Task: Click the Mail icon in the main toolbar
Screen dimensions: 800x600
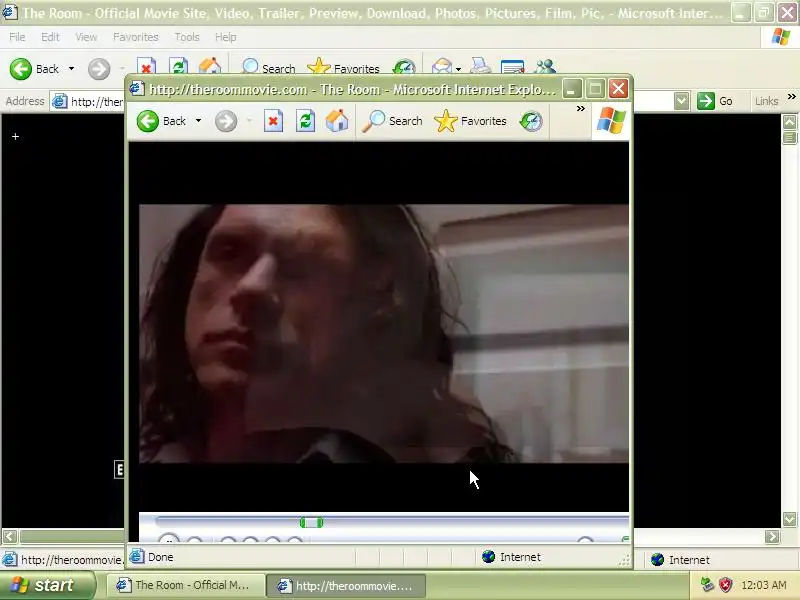Action: 442,67
